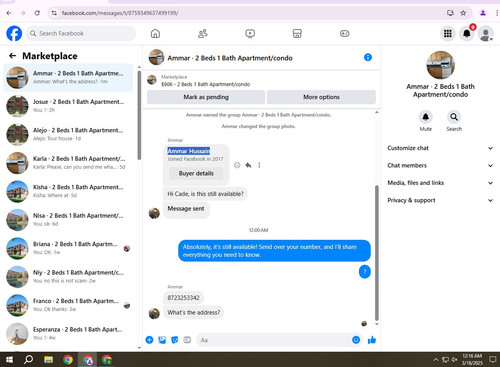Open the Esperanza conversation
Viewport: 500px width, 367px height.
(68, 333)
